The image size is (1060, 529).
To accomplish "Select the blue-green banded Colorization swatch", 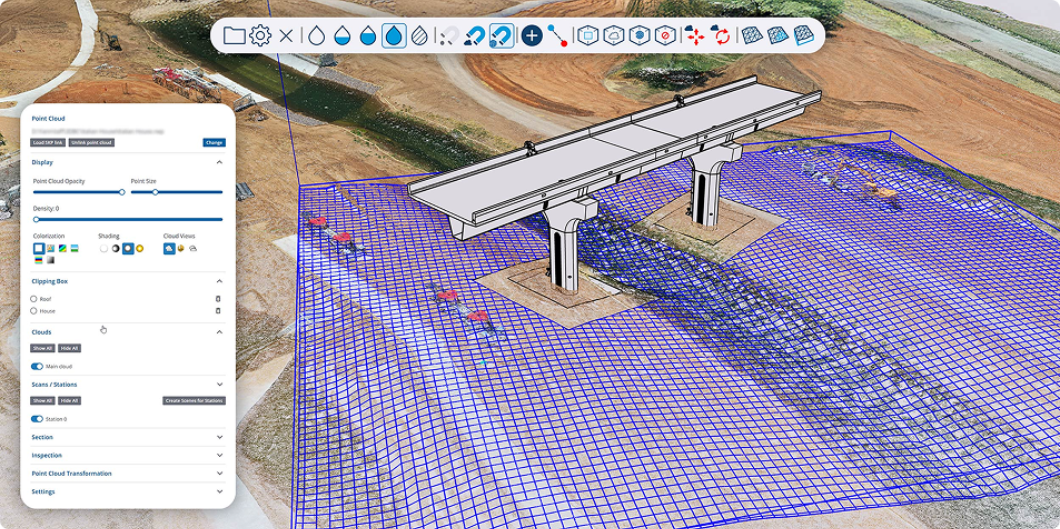I will click(74, 248).
